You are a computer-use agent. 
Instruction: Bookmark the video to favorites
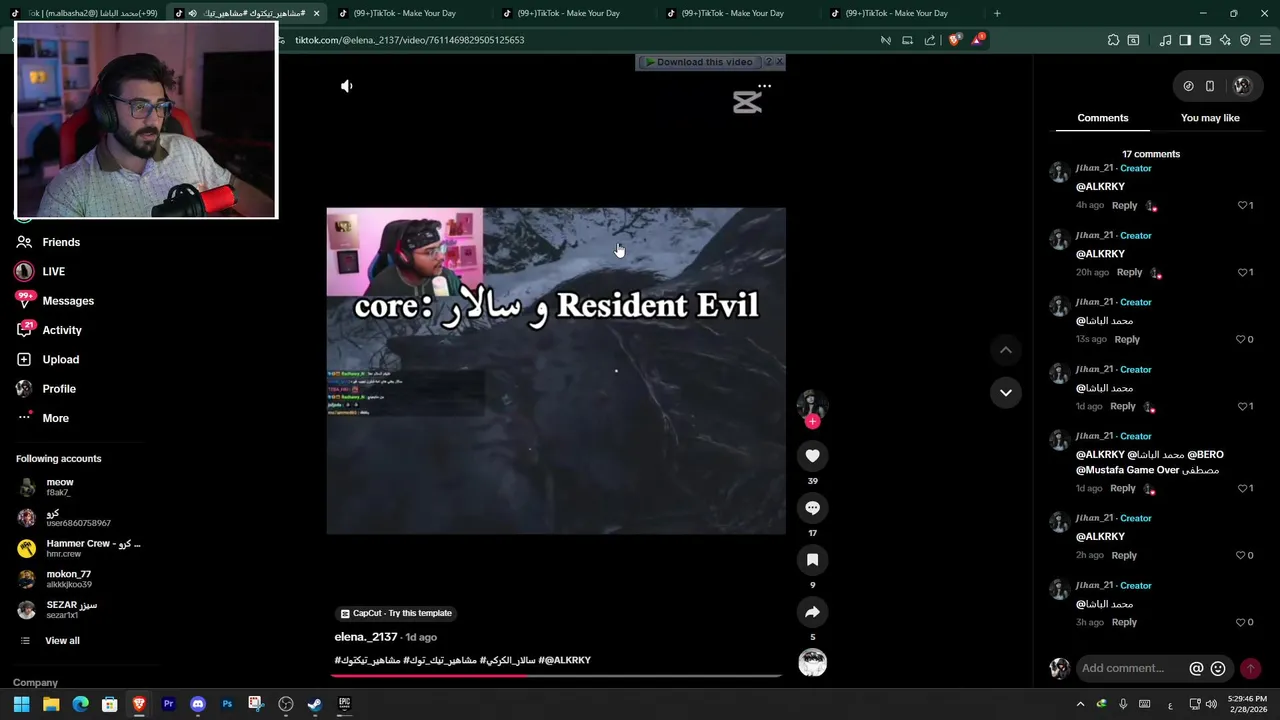coord(812,560)
